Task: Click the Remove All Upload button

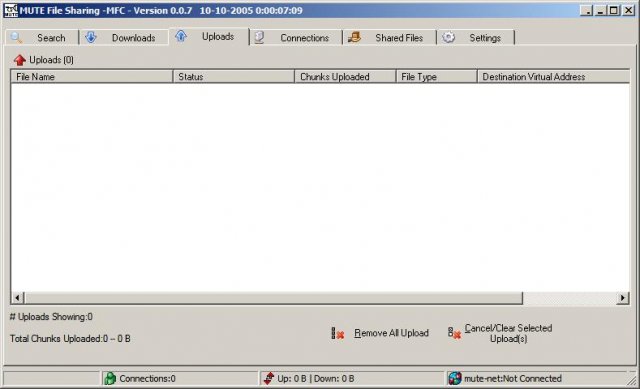Action: coord(380,333)
